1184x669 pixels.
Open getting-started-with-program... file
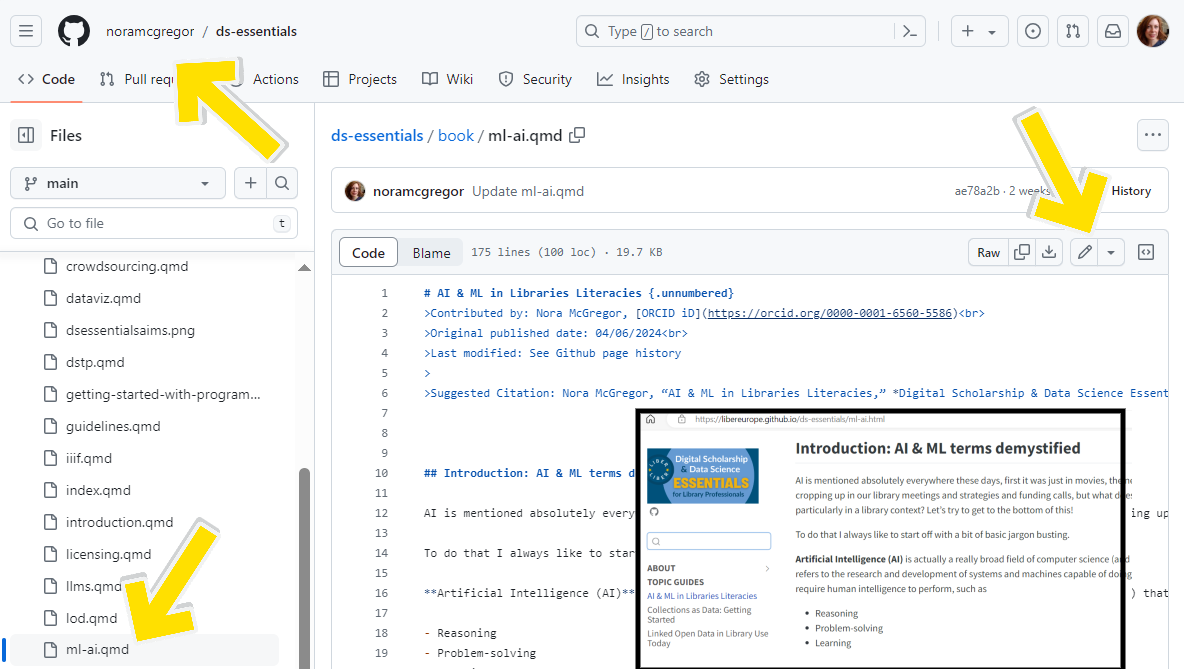tap(162, 394)
